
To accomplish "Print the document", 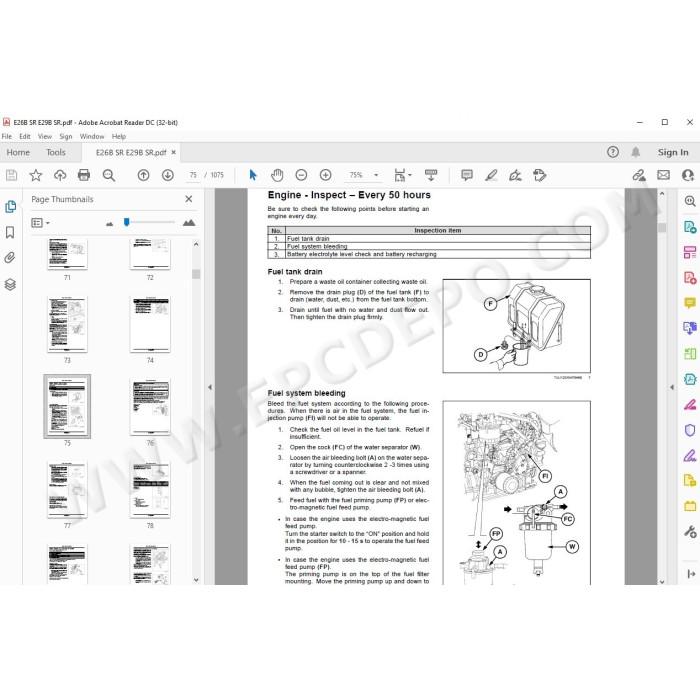I will [x=84, y=175].
